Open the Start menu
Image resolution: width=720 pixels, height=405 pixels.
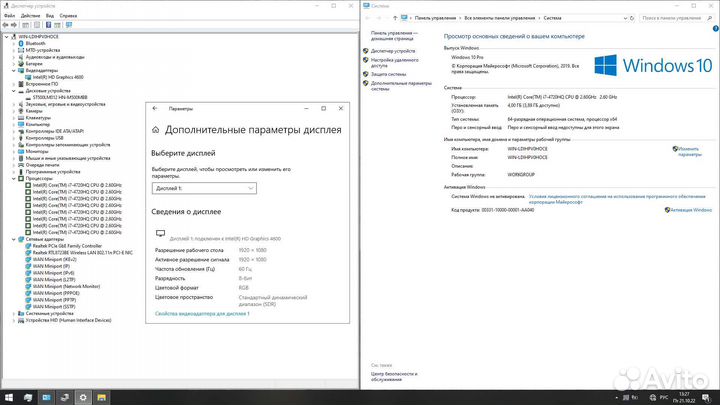tap(8, 397)
